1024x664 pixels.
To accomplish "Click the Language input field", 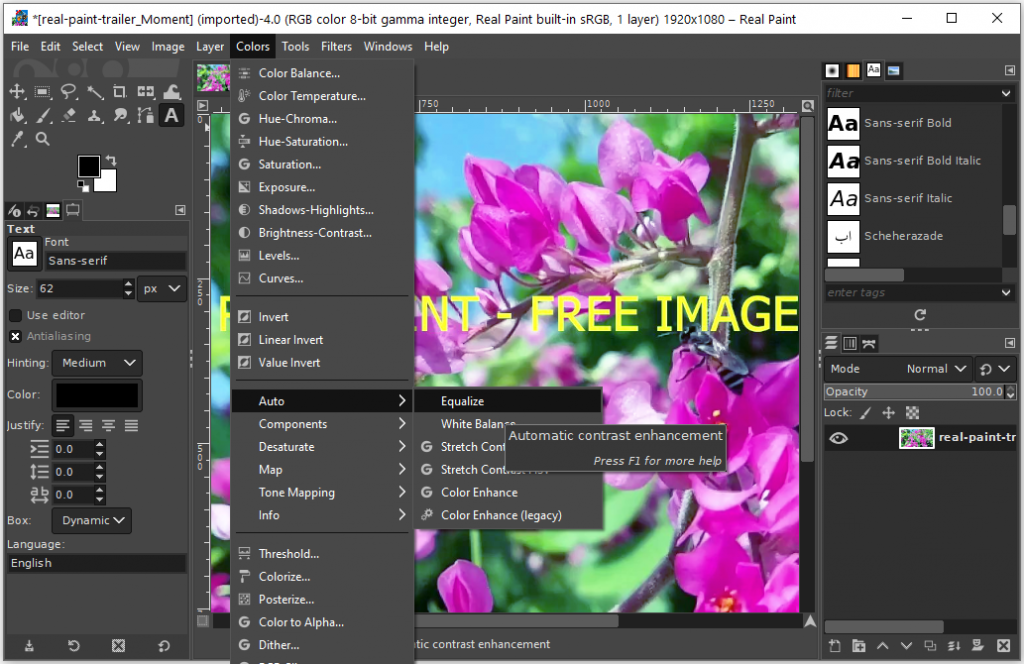I will 96,563.
